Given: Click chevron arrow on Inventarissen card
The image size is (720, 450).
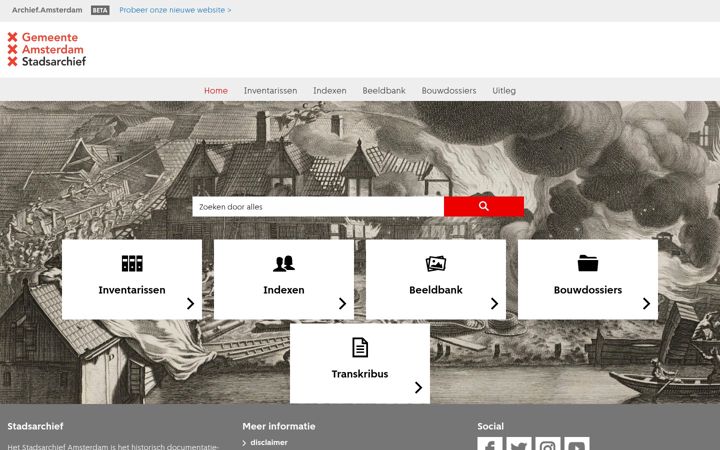Looking at the screenshot, I should pyautogui.click(x=190, y=303).
